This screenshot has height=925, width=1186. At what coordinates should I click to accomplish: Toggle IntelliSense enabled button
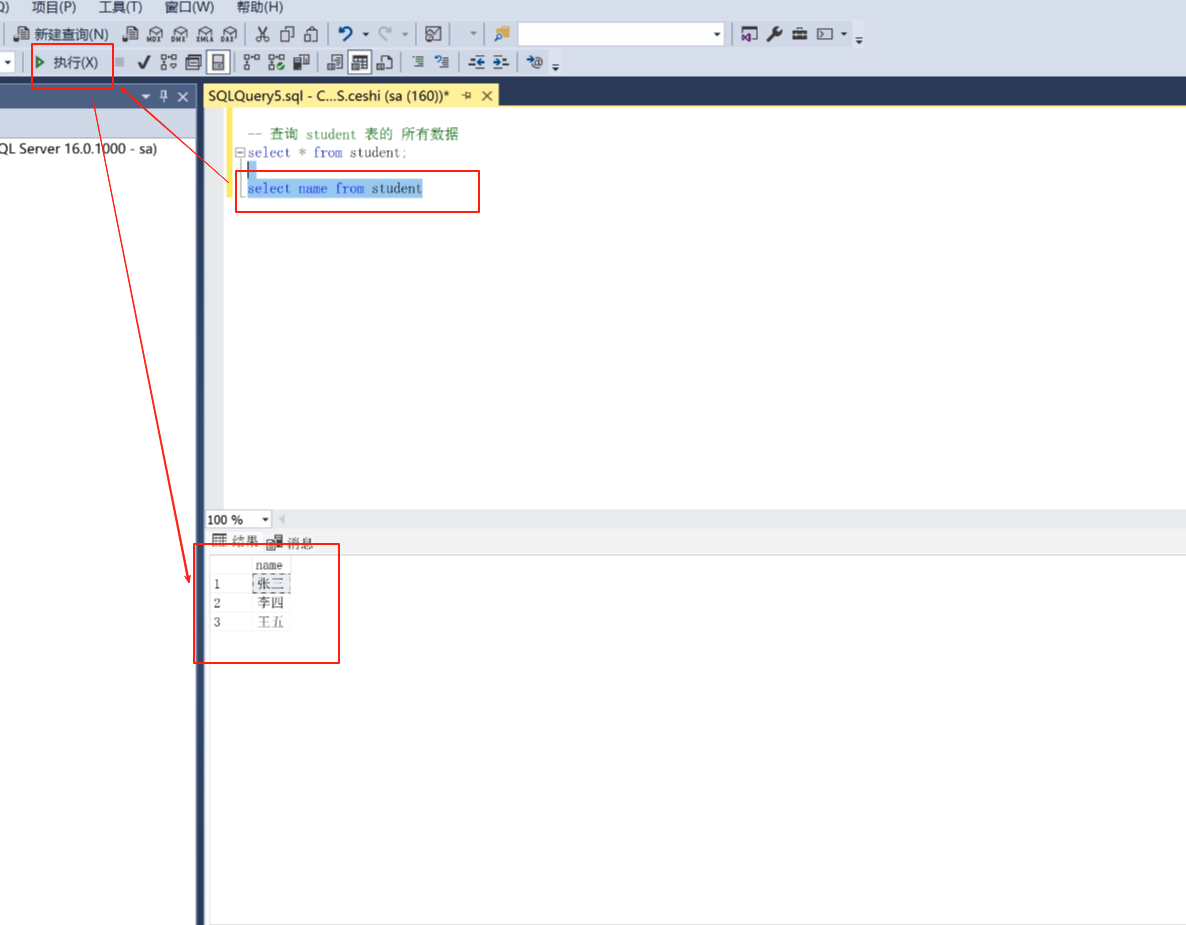218,62
